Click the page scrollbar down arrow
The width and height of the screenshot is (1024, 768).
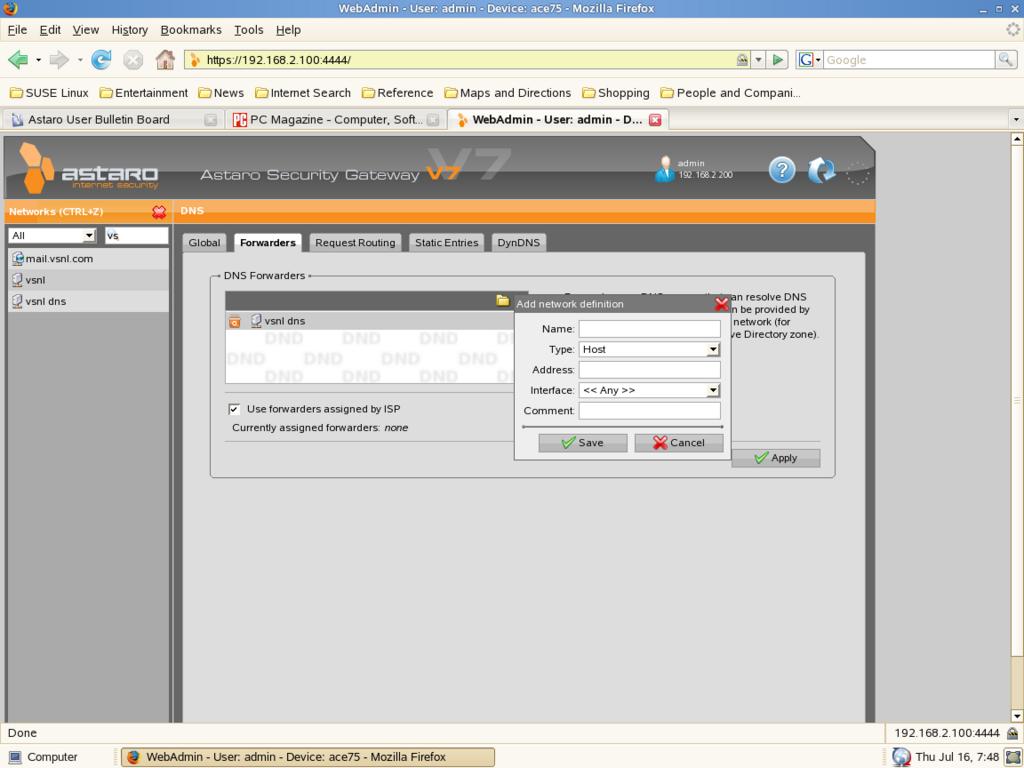click(x=1017, y=716)
